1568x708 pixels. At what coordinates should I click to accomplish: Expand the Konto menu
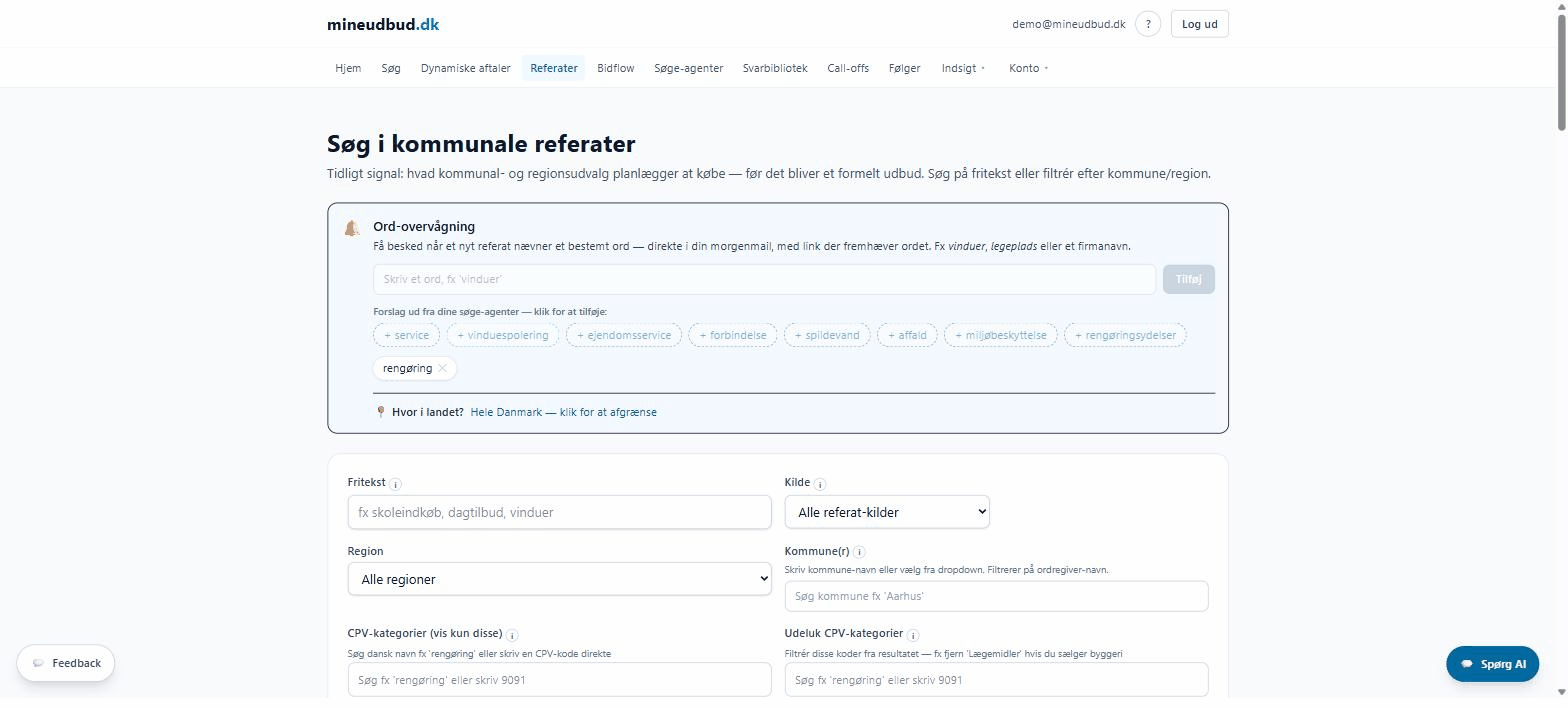1028,68
